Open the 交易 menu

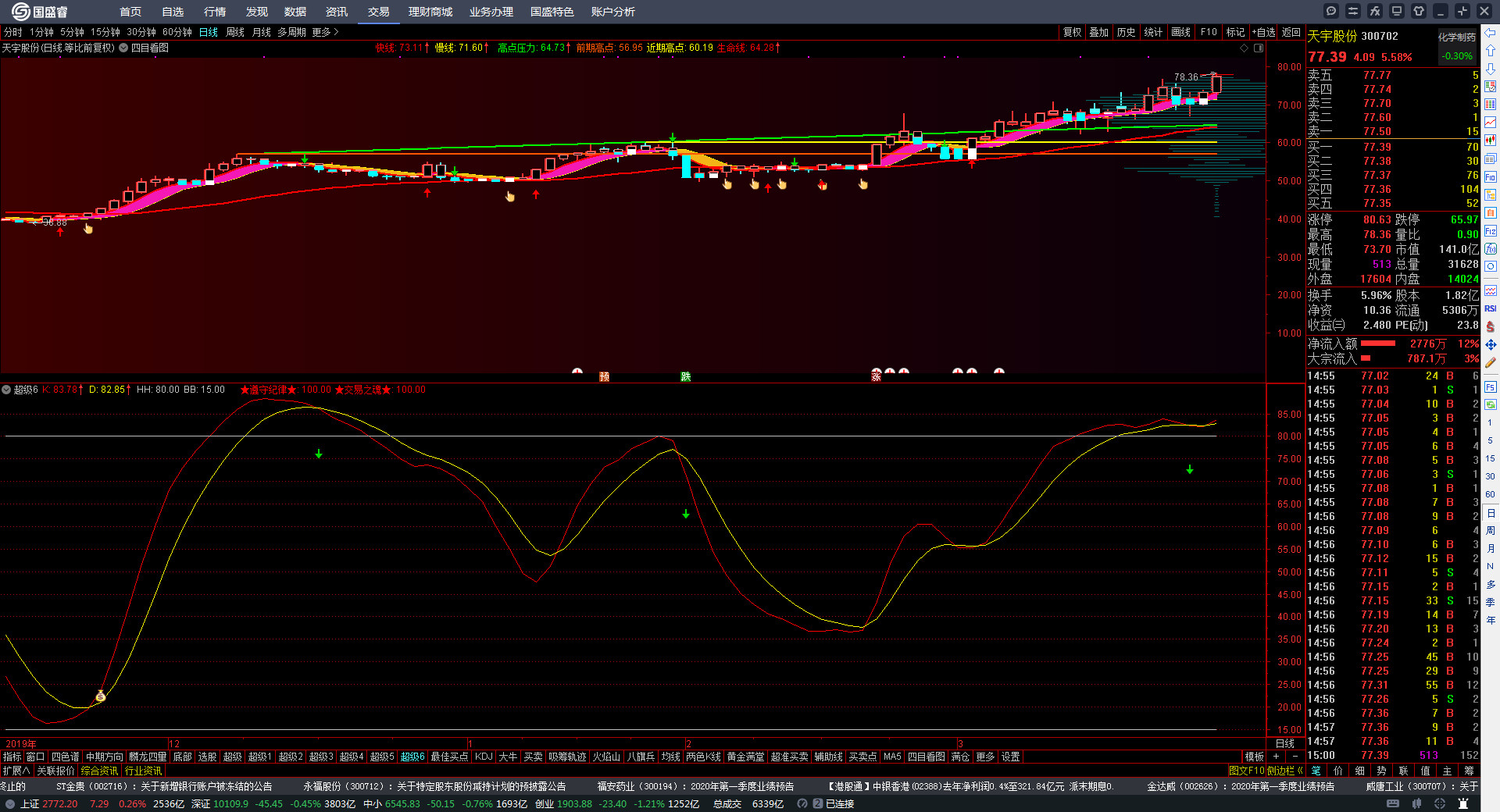379,12
